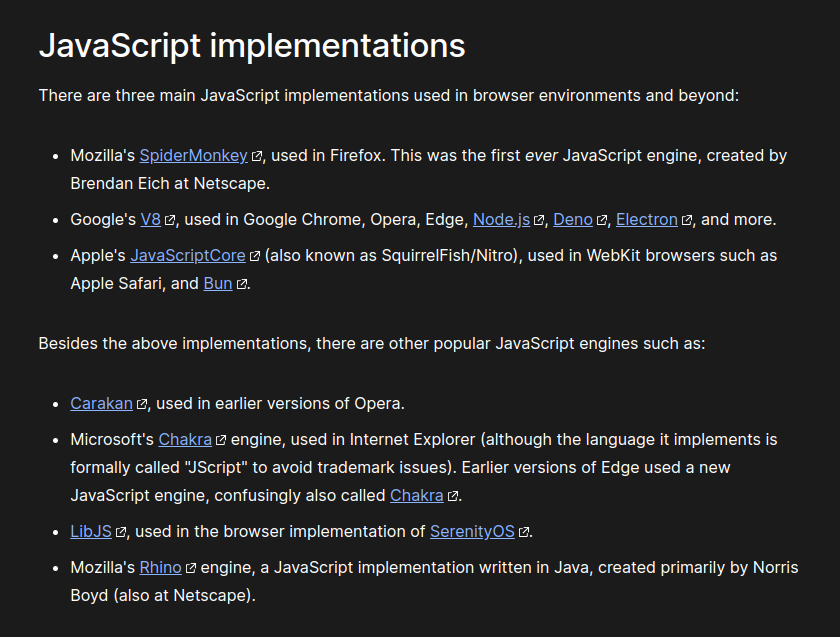The height and width of the screenshot is (637, 840).
Task: Open the Deno link
Action: tap(573, 220)
